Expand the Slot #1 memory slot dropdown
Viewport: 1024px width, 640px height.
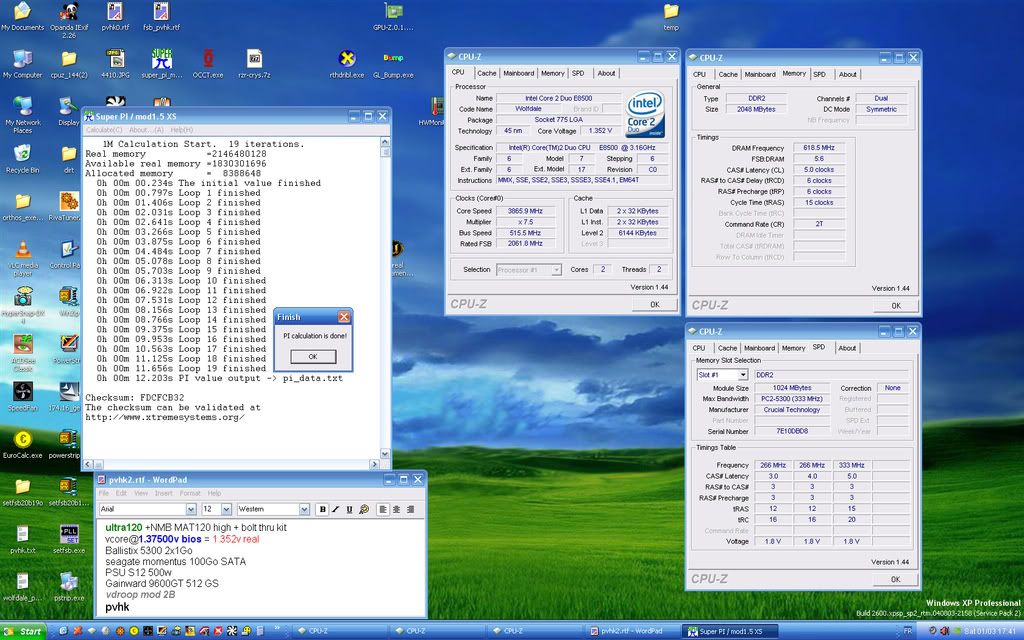tap(741, 375)
